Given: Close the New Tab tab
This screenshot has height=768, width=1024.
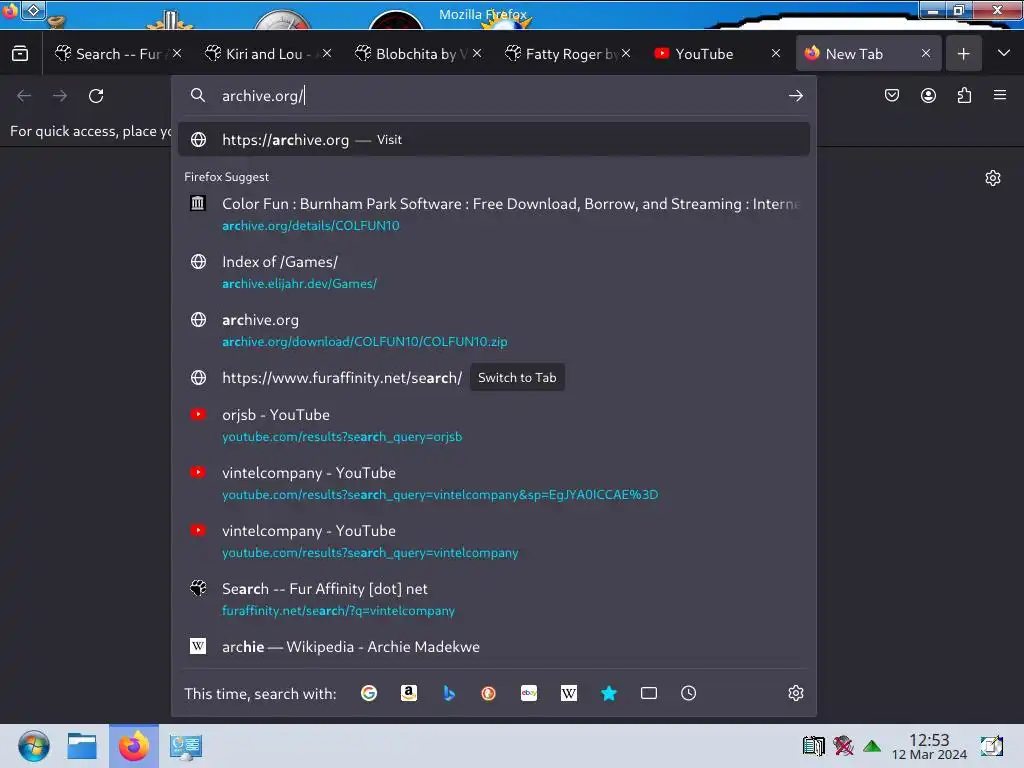Looking at the screenshot, I should click(x=925, y=54).
